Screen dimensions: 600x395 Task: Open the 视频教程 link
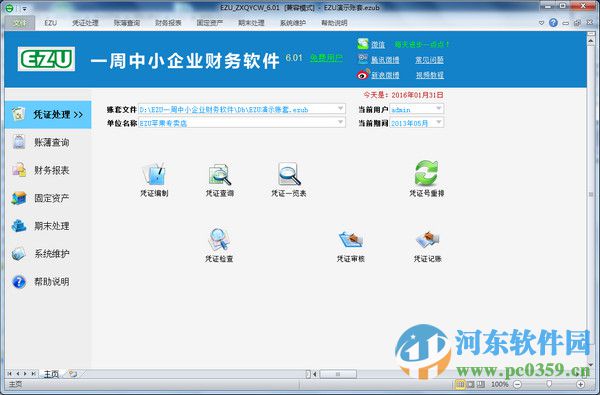430,75
